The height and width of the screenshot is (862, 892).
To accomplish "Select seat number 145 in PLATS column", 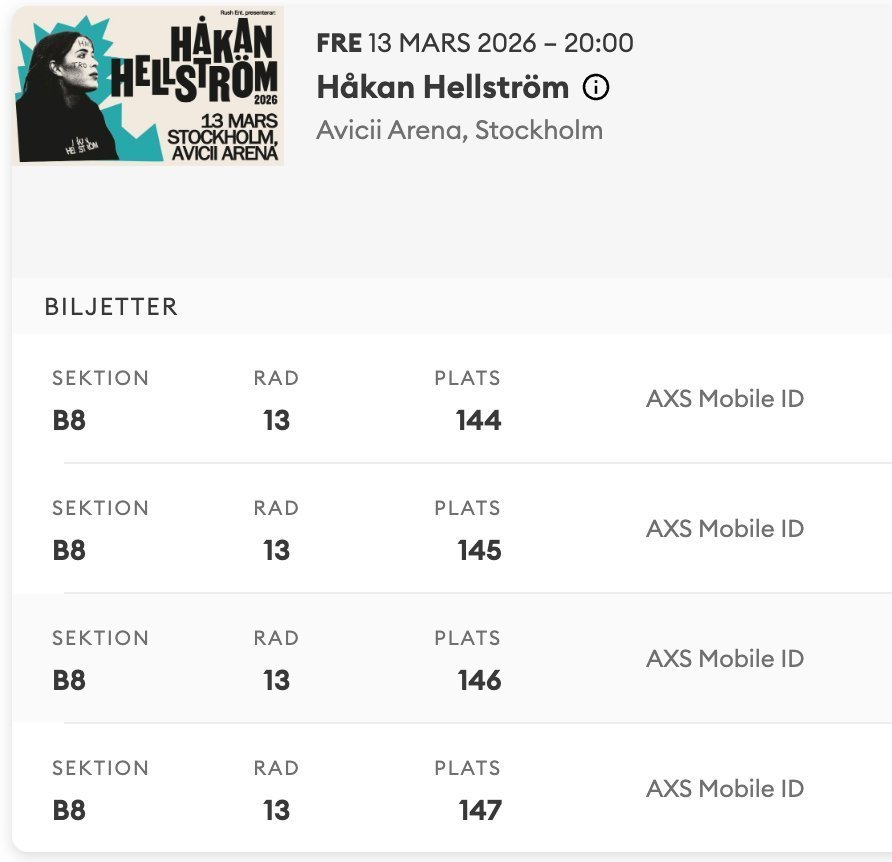I will (478, 551).
